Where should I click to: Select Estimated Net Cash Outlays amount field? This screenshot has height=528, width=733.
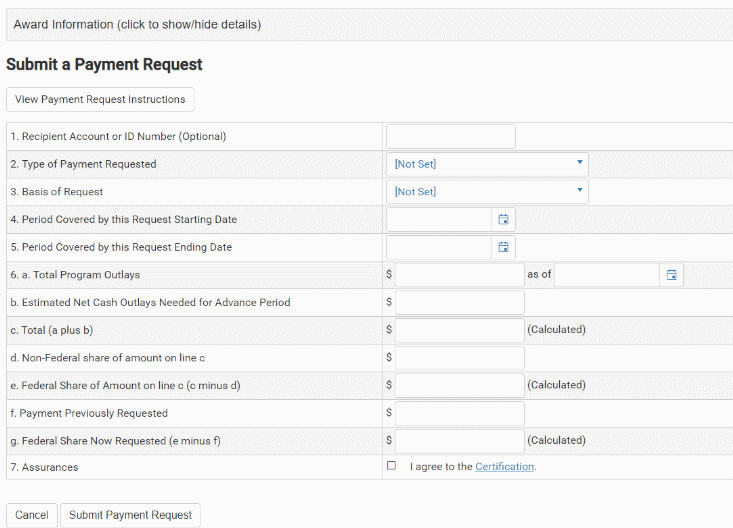[x=459, y=302]
